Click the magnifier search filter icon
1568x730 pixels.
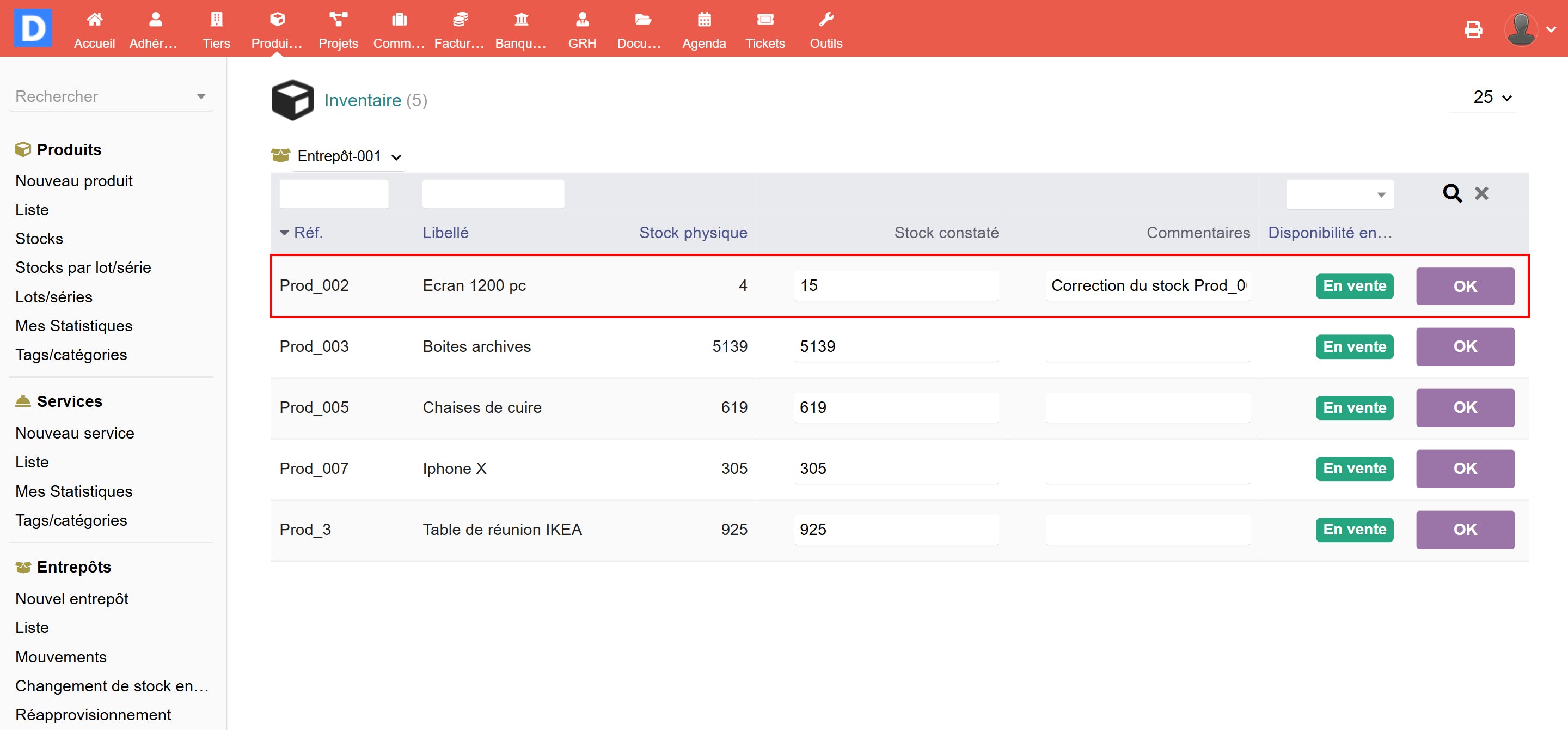click(1451, 193)
